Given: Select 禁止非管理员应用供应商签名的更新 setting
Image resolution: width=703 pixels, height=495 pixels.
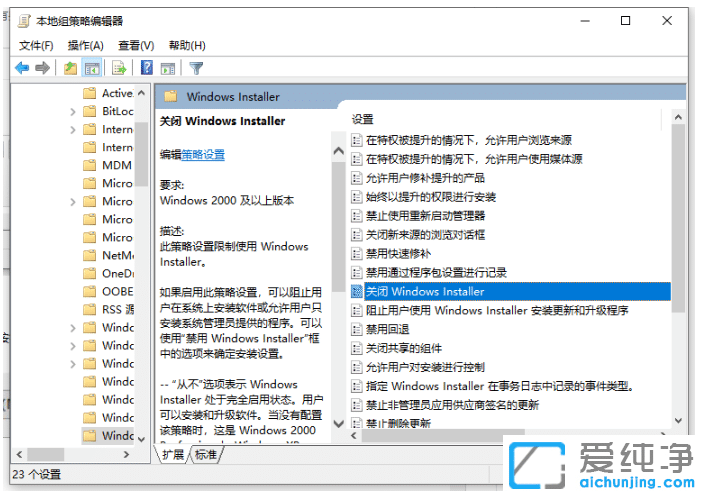Looking at the screenshot, I should [452, 405].
